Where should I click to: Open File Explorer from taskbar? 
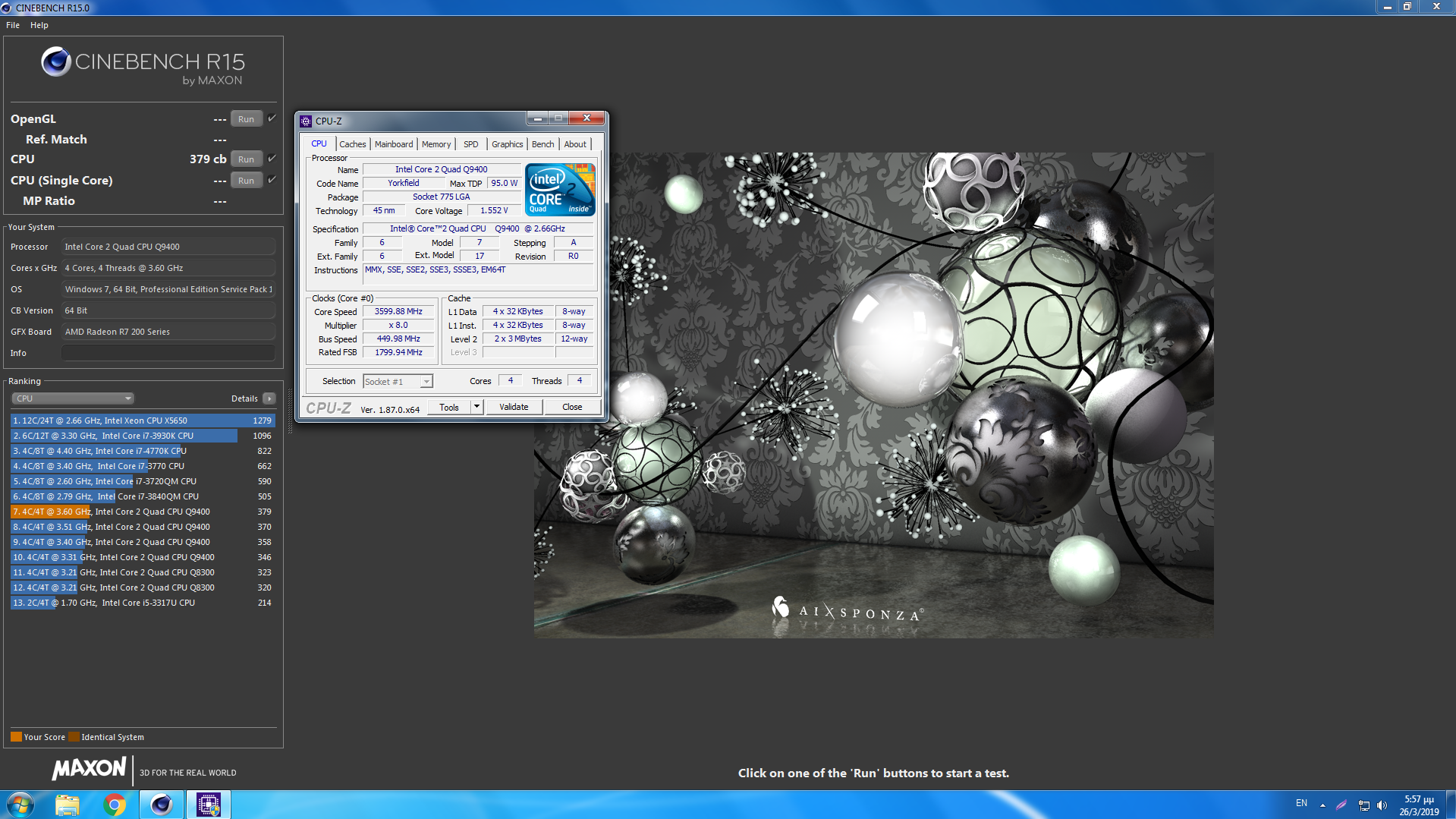tap(68, 805)
